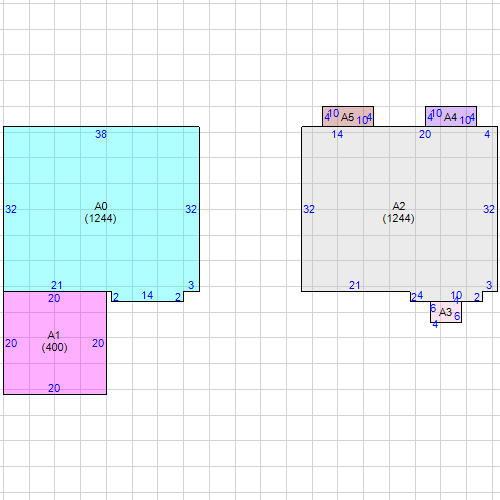Screen dimensions: 500x500
Task: Pick the small pink A3 rectangle
Action: point(446,312)
